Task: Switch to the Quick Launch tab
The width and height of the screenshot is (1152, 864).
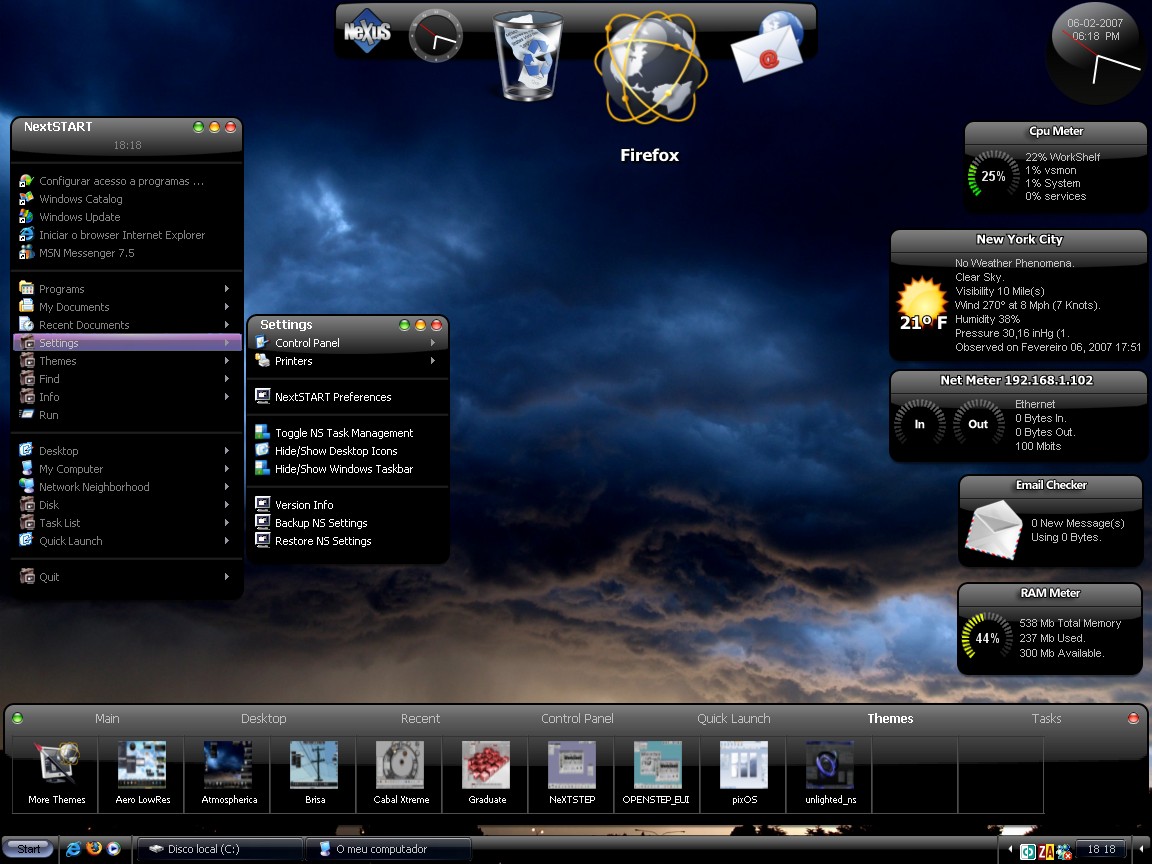Action: [734, 718]
